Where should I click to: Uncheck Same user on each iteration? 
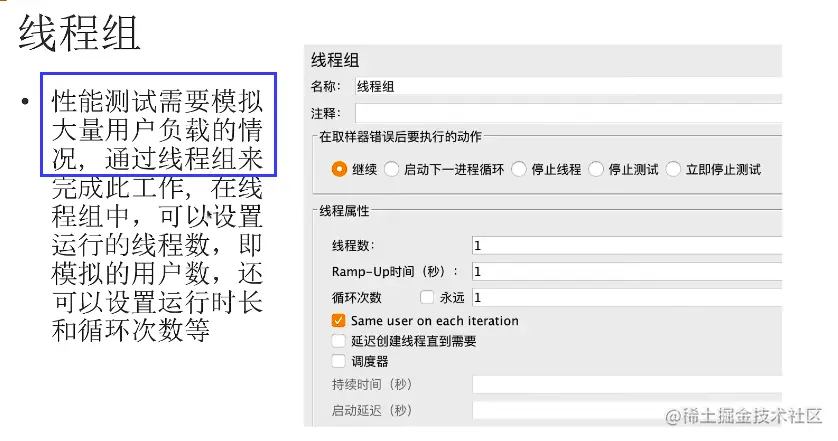338,321
